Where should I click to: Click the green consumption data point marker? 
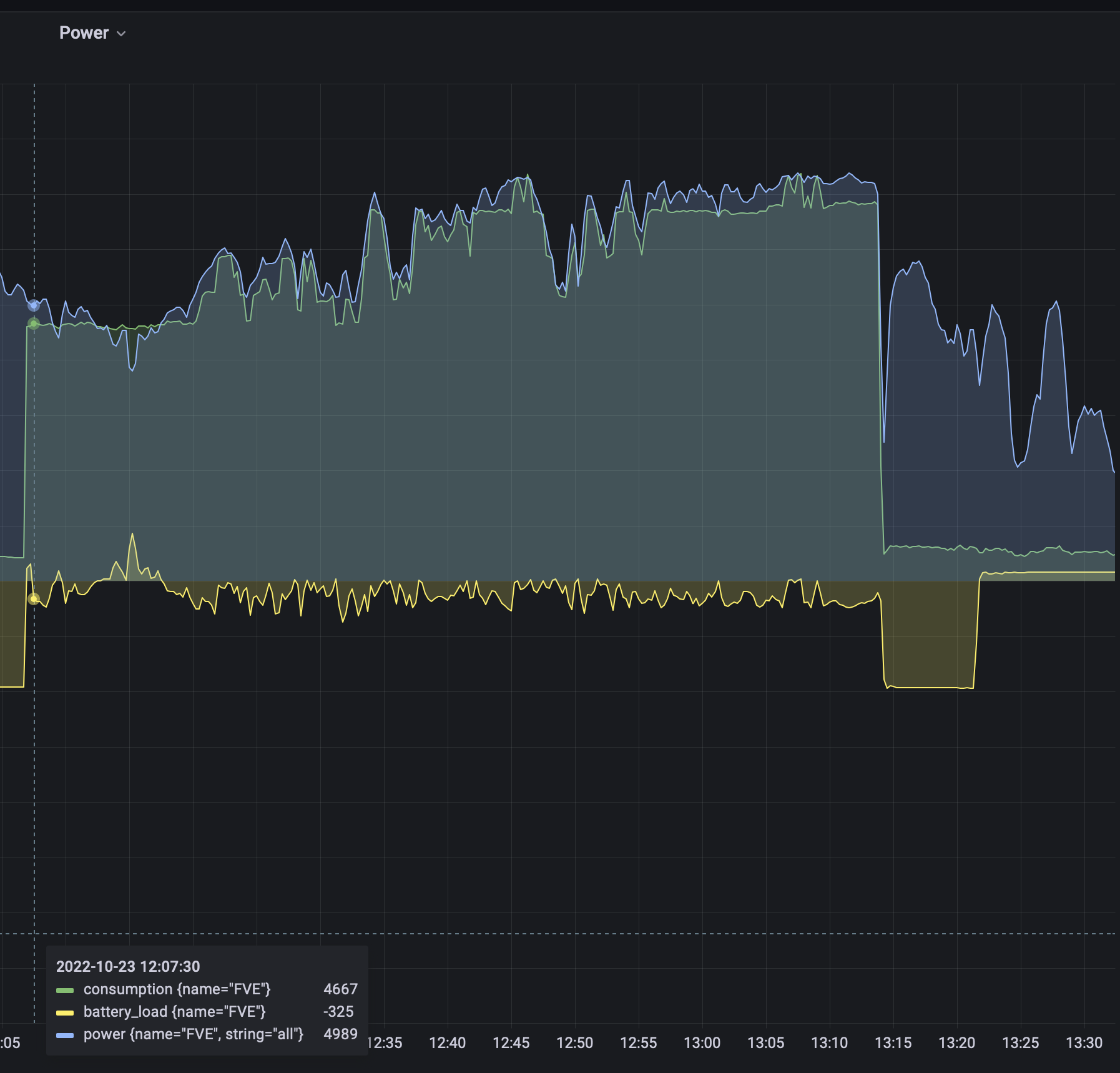click(x=34, y=324)
